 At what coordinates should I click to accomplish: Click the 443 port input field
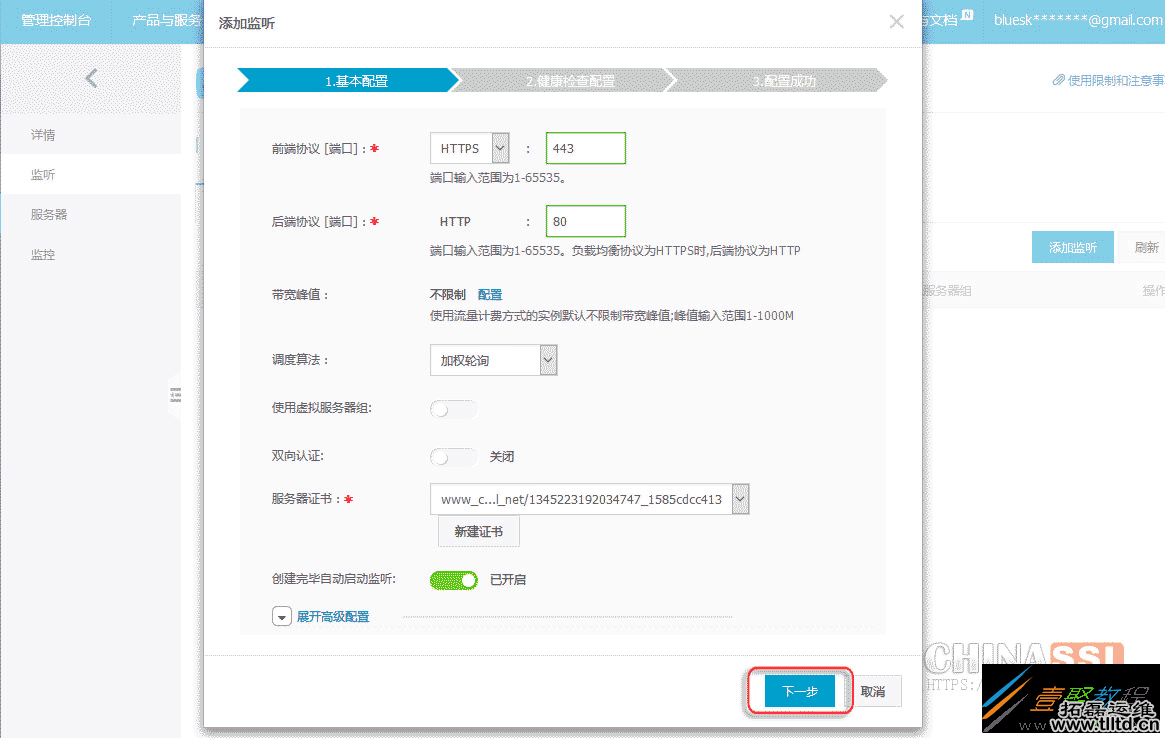point(585,147)
